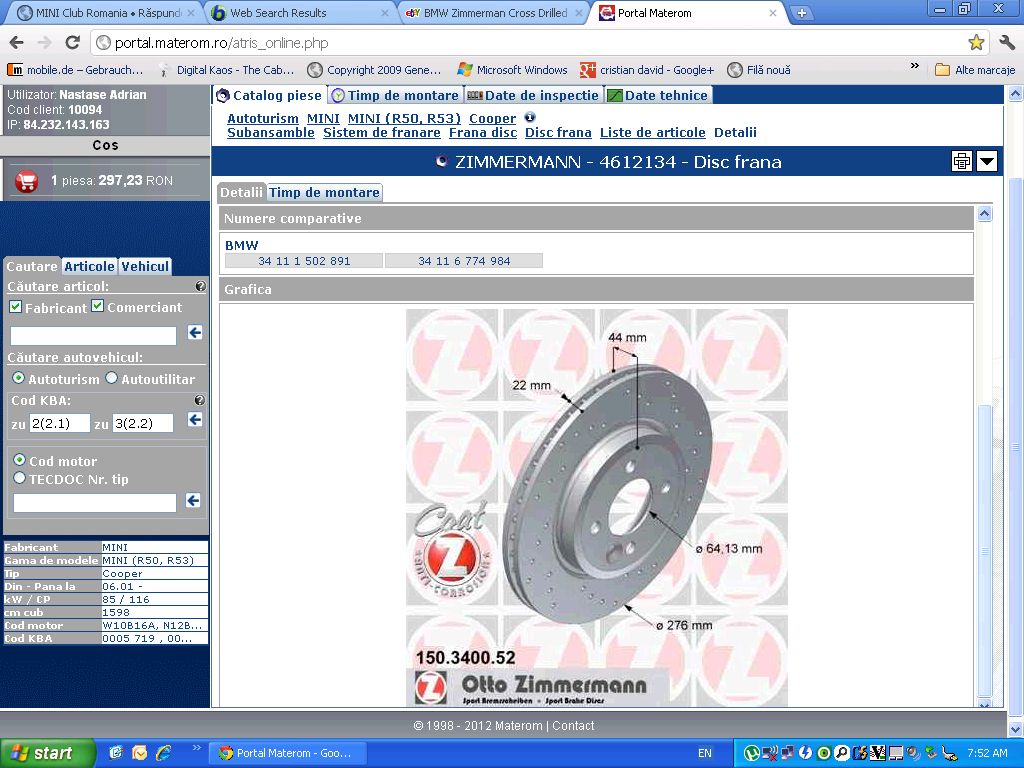The height and width of the screenshot is (768, 1024).
Task: Click BMW number 34 11 1 502 891
Action: click(304, 261)
